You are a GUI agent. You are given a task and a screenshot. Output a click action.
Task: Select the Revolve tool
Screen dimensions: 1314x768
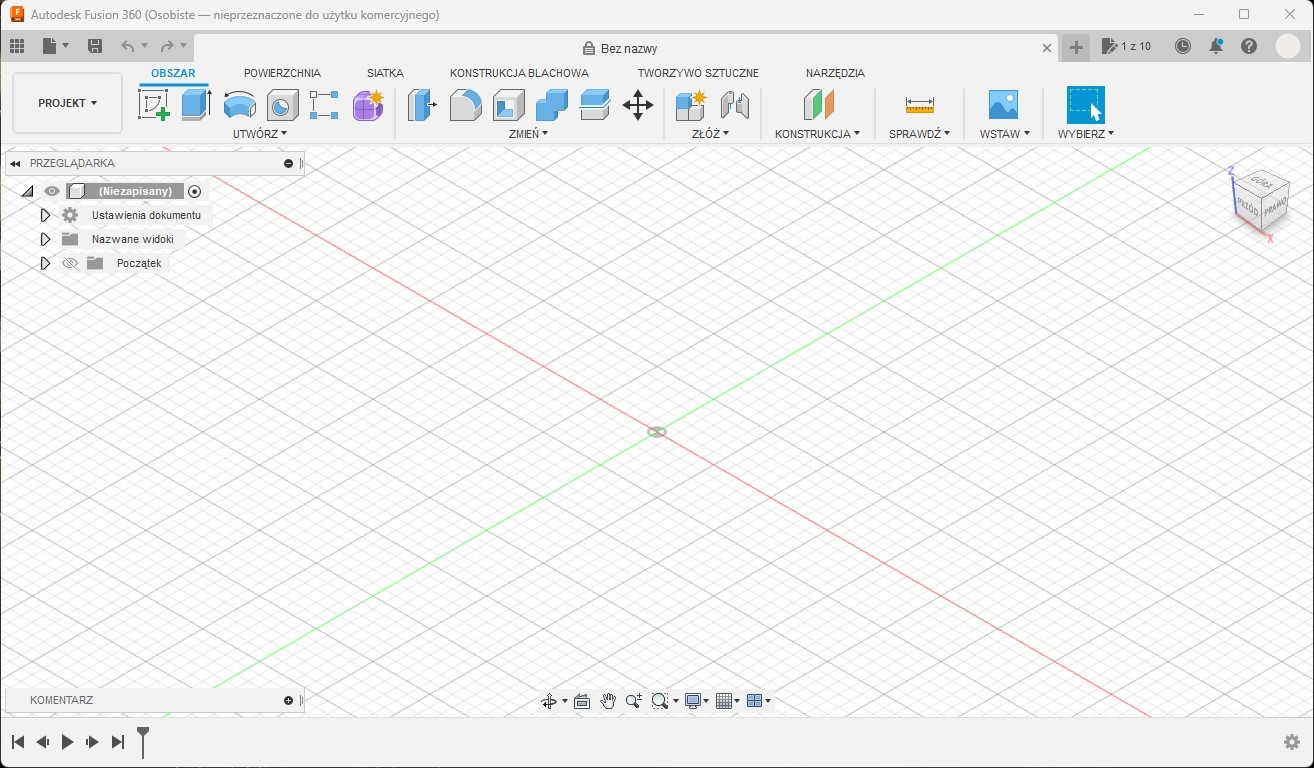point(239,105)
